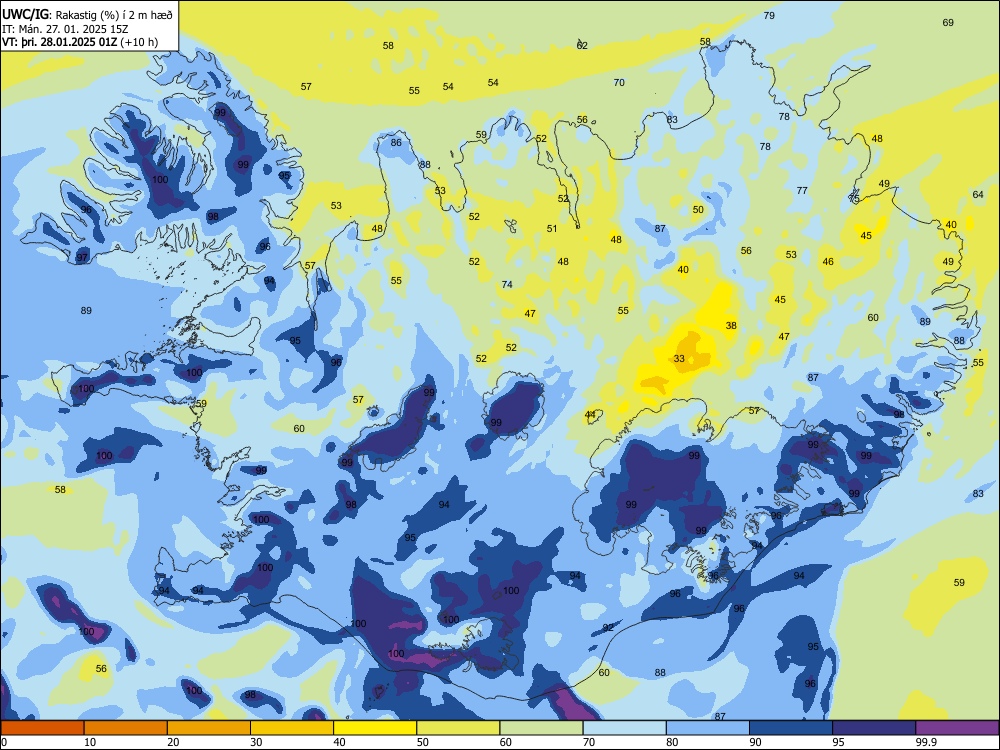Screen dimensions: 1000x750
Task: Click the humidity value '44' on the map
Action: click(x=590, y=415)
